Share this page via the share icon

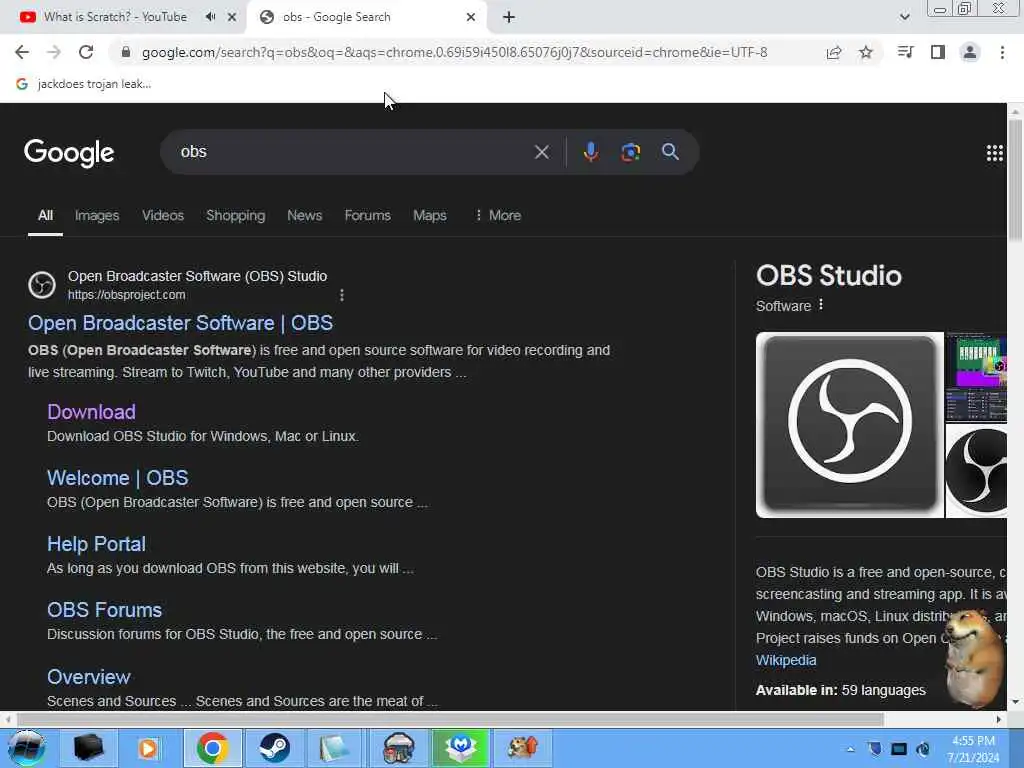coord(834,52)
